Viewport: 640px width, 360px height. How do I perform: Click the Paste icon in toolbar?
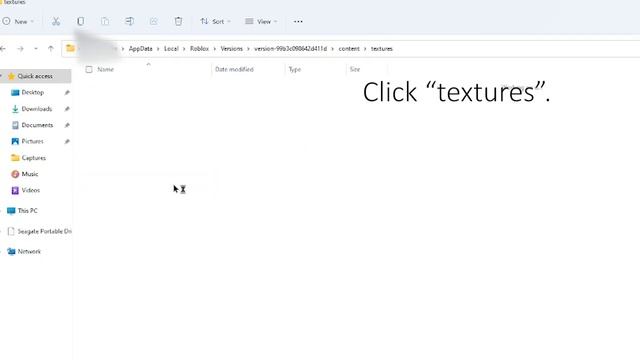pyautogui.click(x=105, y=21)
